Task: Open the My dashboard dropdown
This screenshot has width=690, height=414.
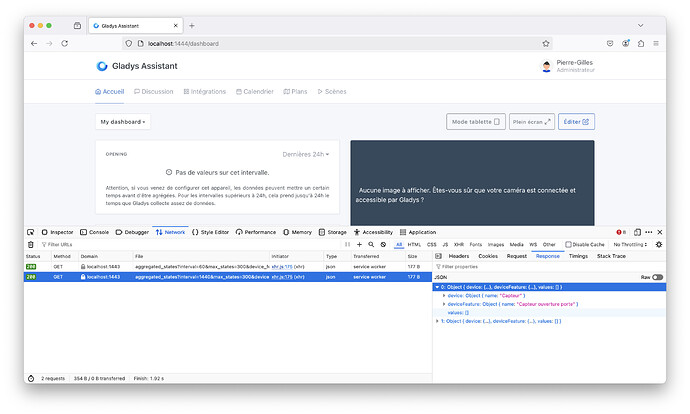Action: pos(123,122)
